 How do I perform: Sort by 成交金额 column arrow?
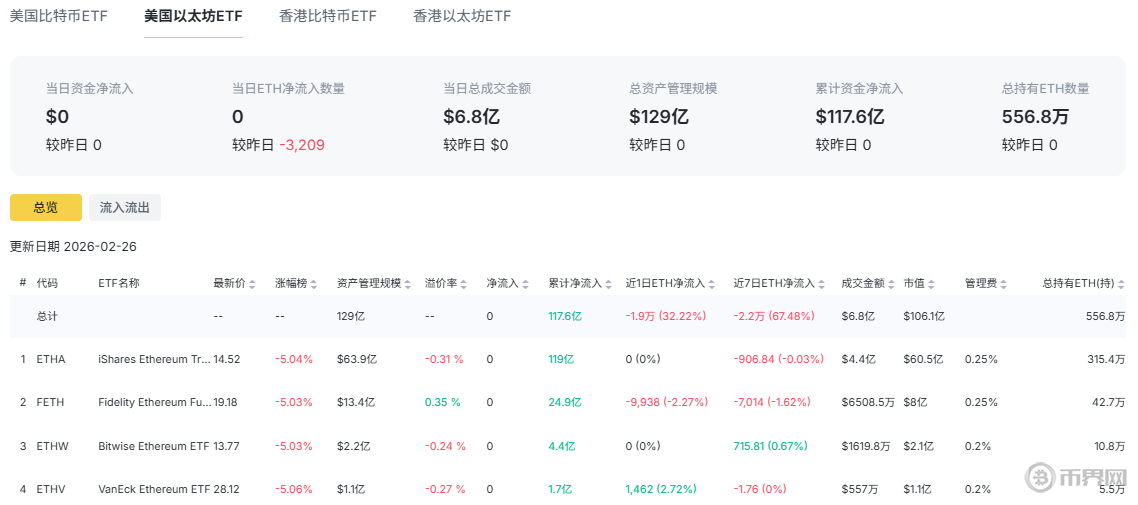[889, 284]
